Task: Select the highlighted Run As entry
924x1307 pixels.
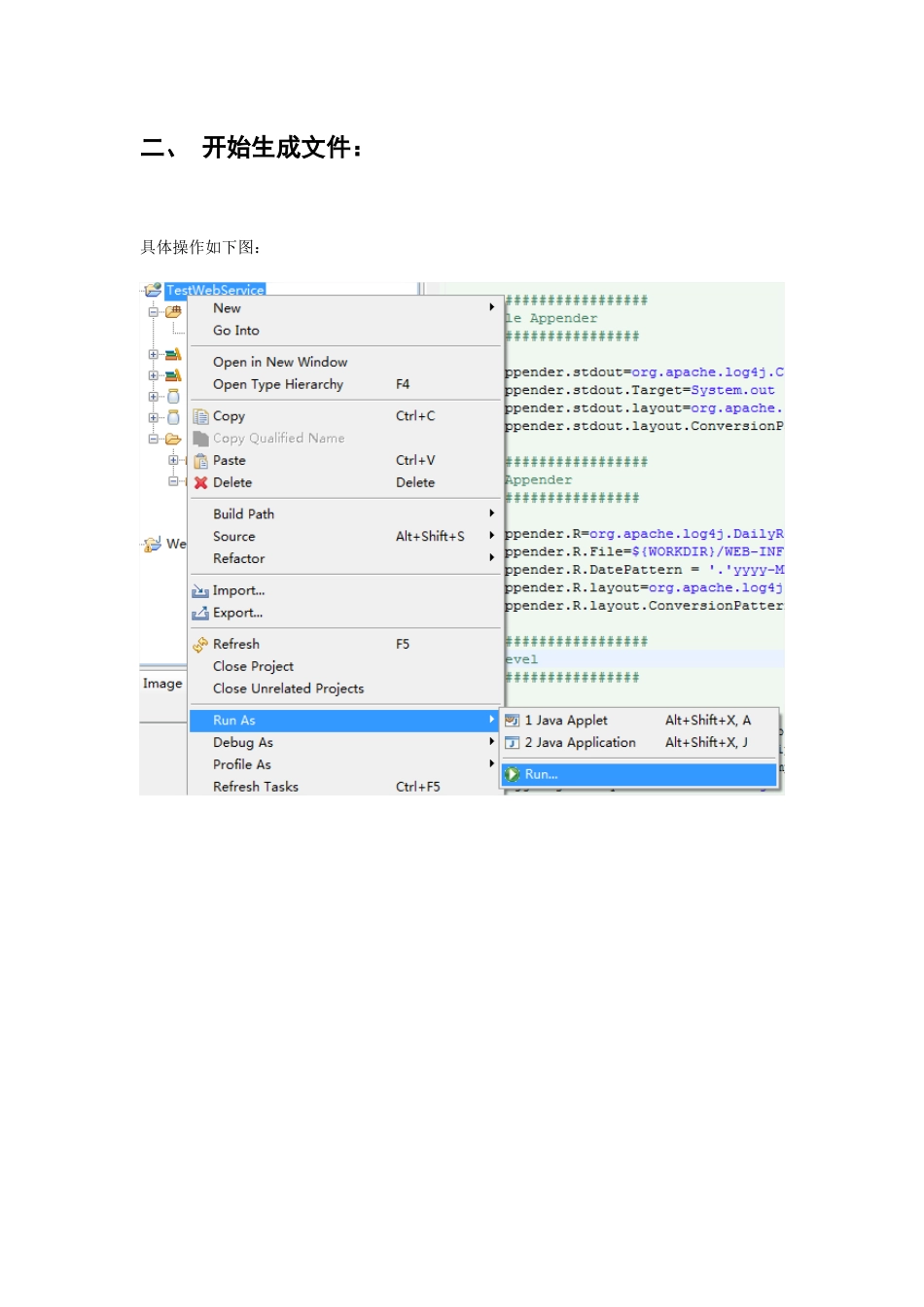Action: (345, 721)
